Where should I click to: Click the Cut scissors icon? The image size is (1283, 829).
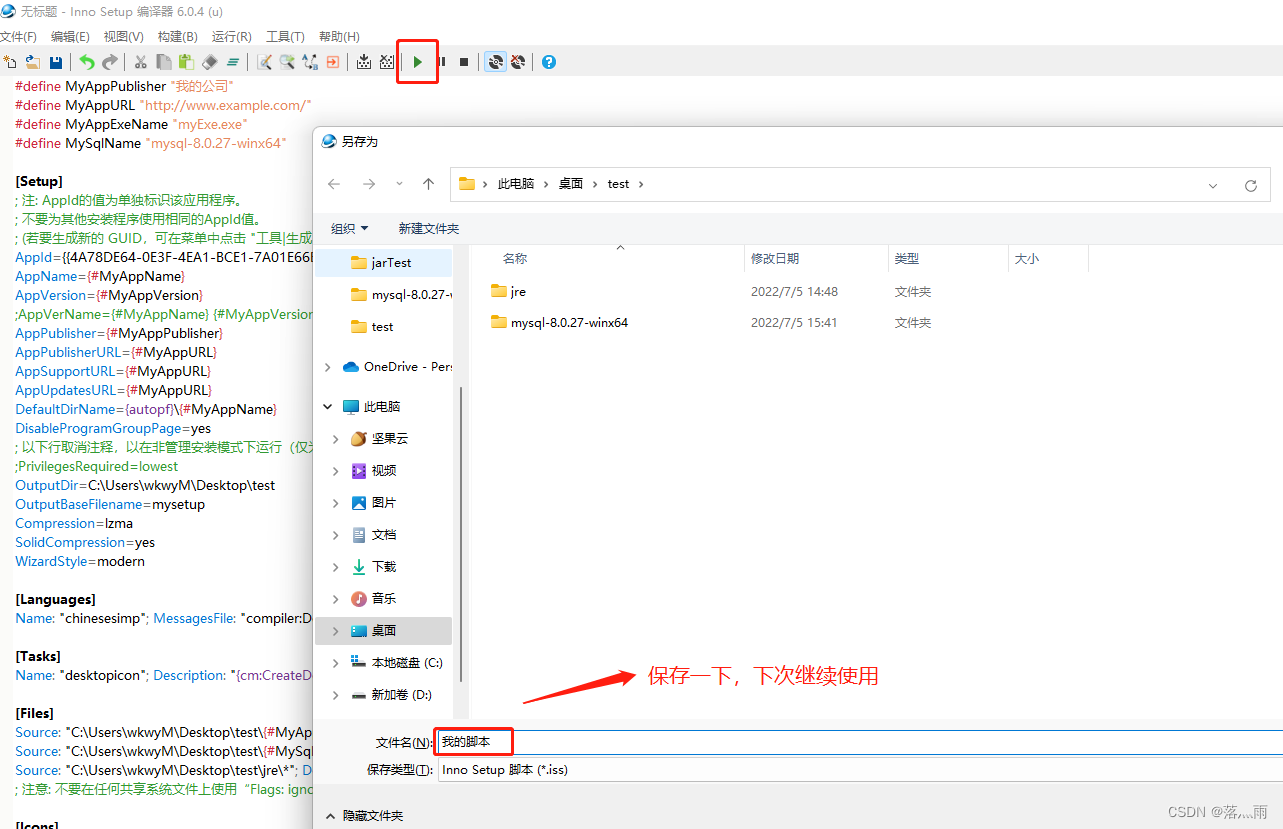pos(141,62)
